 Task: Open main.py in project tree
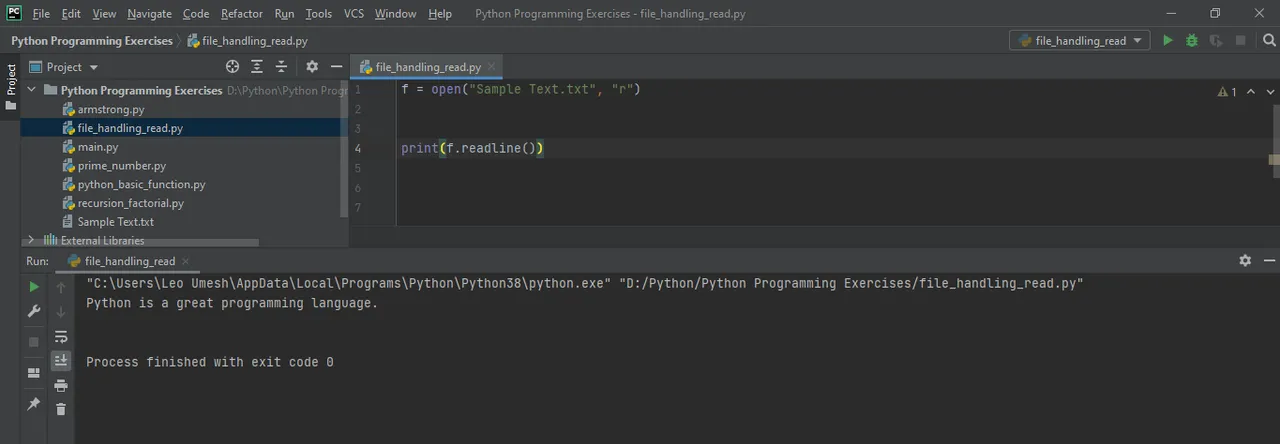[98, 147]
